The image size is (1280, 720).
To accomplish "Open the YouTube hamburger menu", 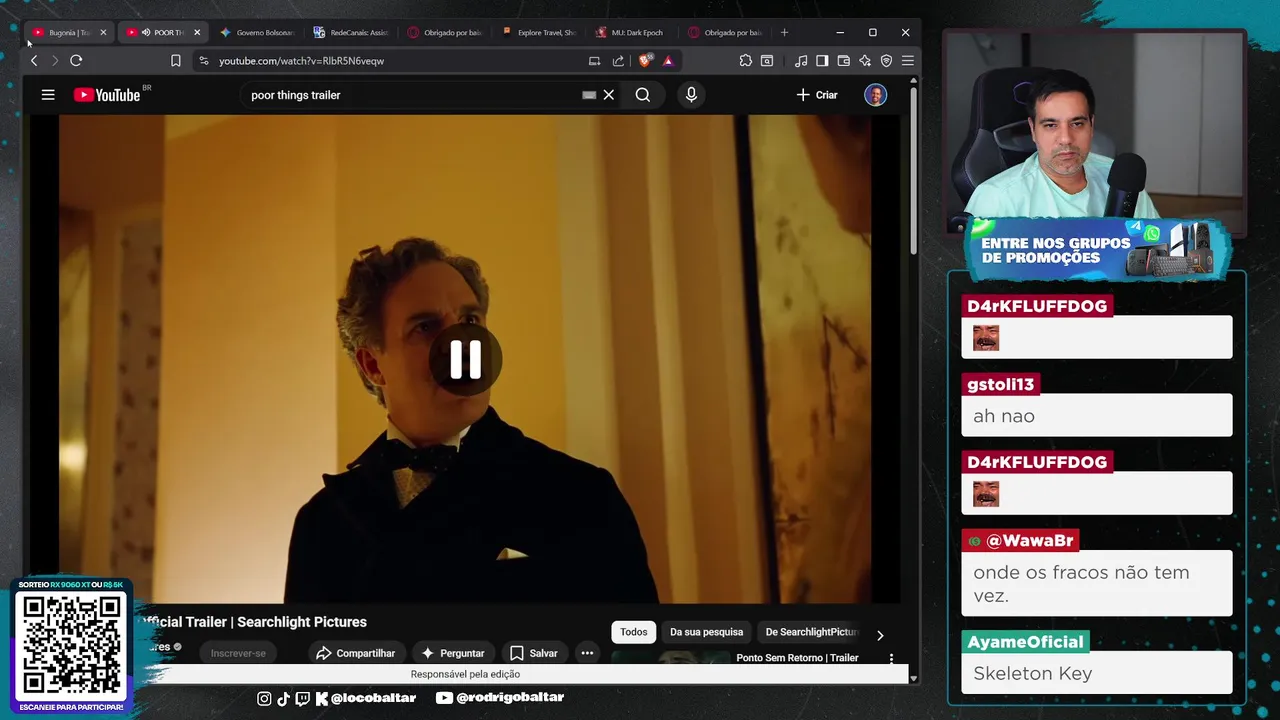I will [48, 95].
